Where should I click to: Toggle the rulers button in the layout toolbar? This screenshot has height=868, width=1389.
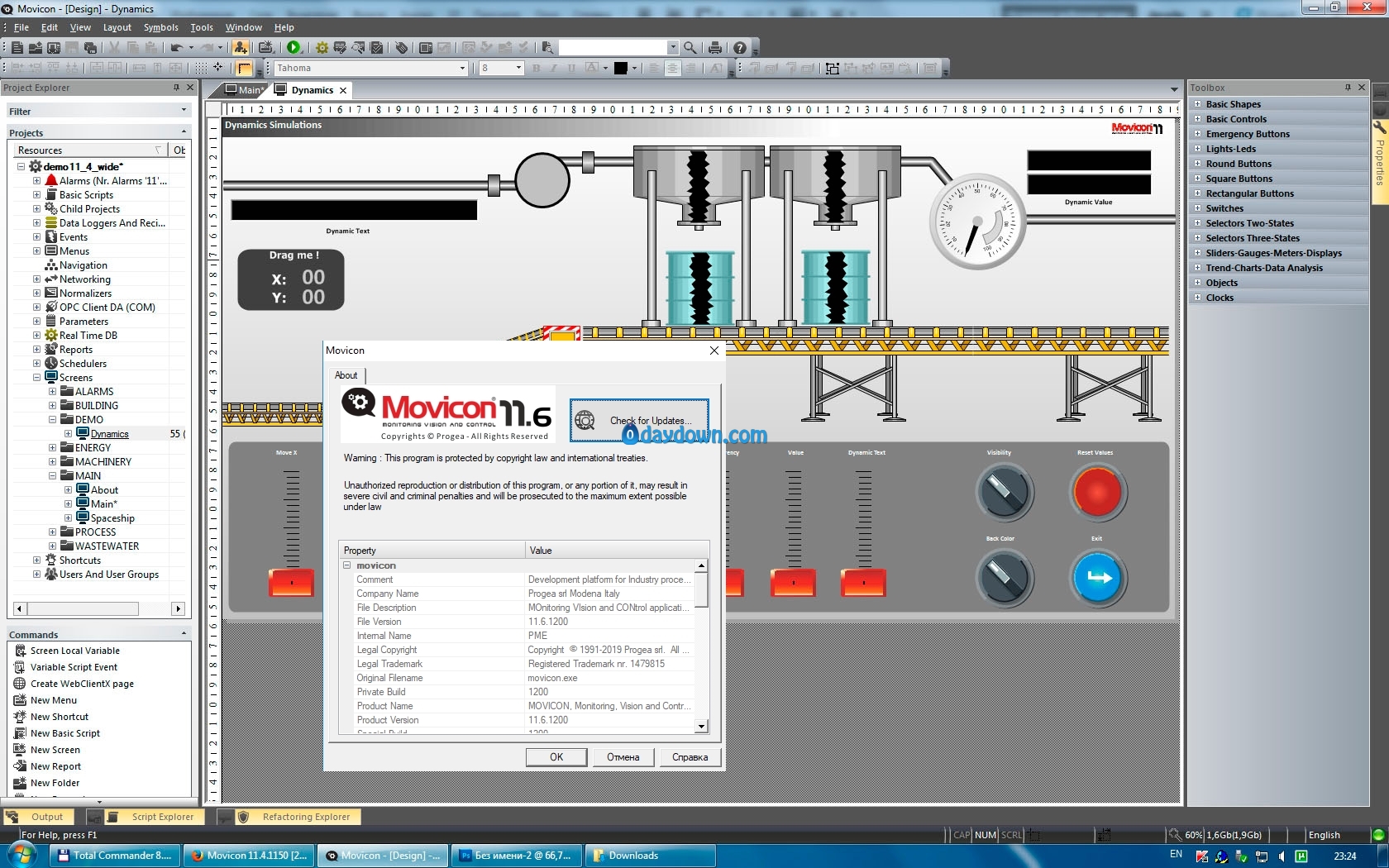pos(245,68)
